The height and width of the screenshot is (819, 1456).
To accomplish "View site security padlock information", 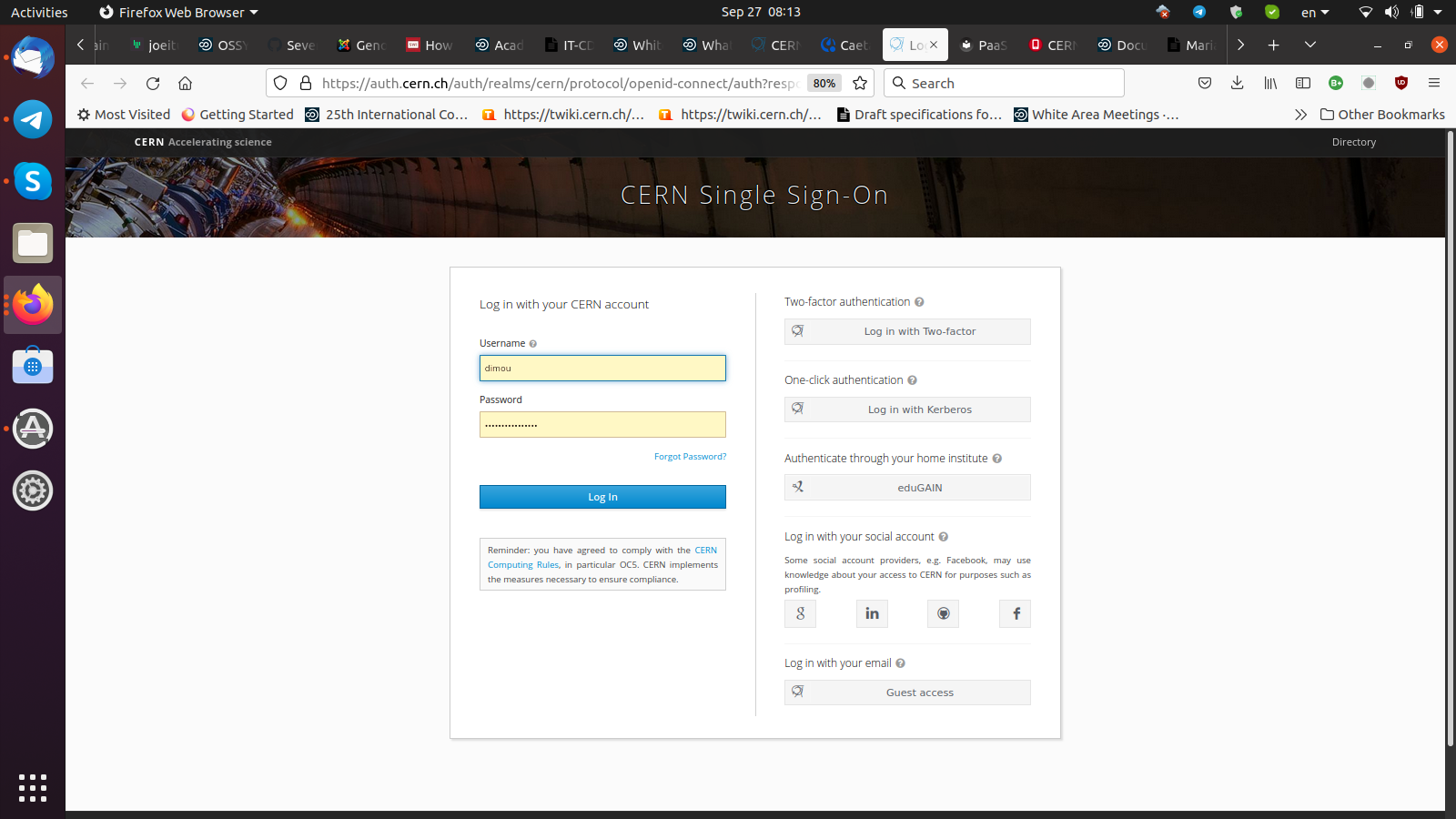I will click(306, 83).
